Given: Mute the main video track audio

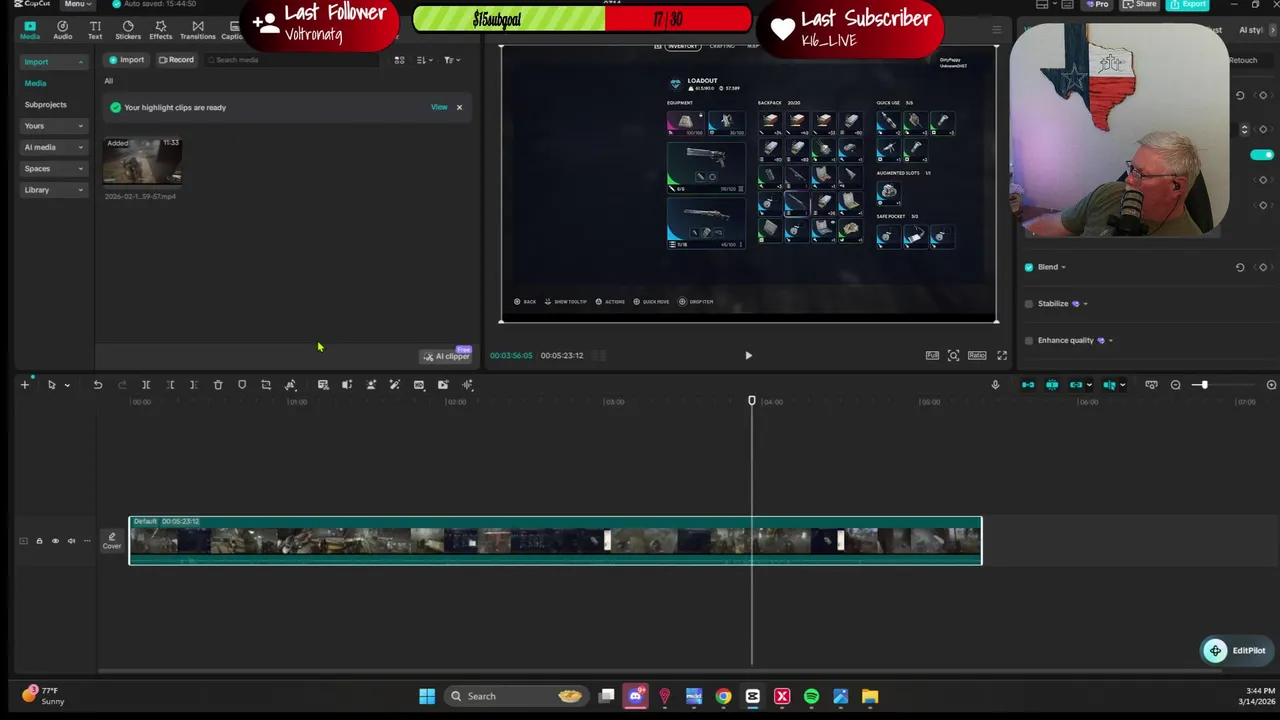Looking at the screenshot, I should (x=71, y=541).
